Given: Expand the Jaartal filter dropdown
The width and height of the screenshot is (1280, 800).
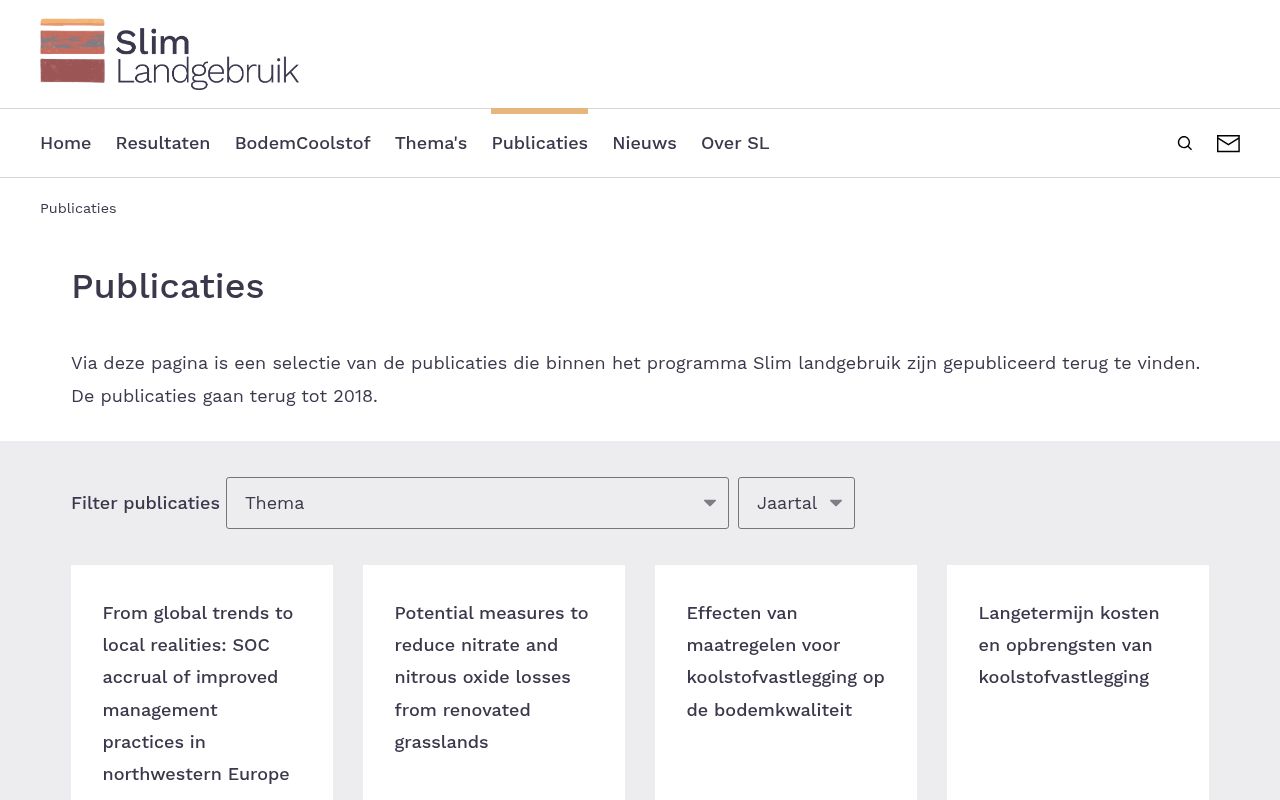Looking at the screenshot, I should (x=796, y=503).
